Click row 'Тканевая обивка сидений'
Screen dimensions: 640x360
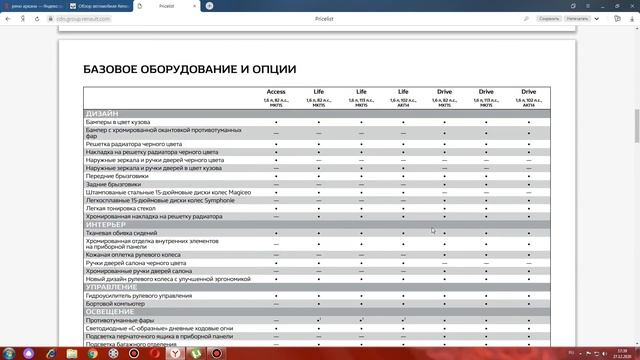317,233
